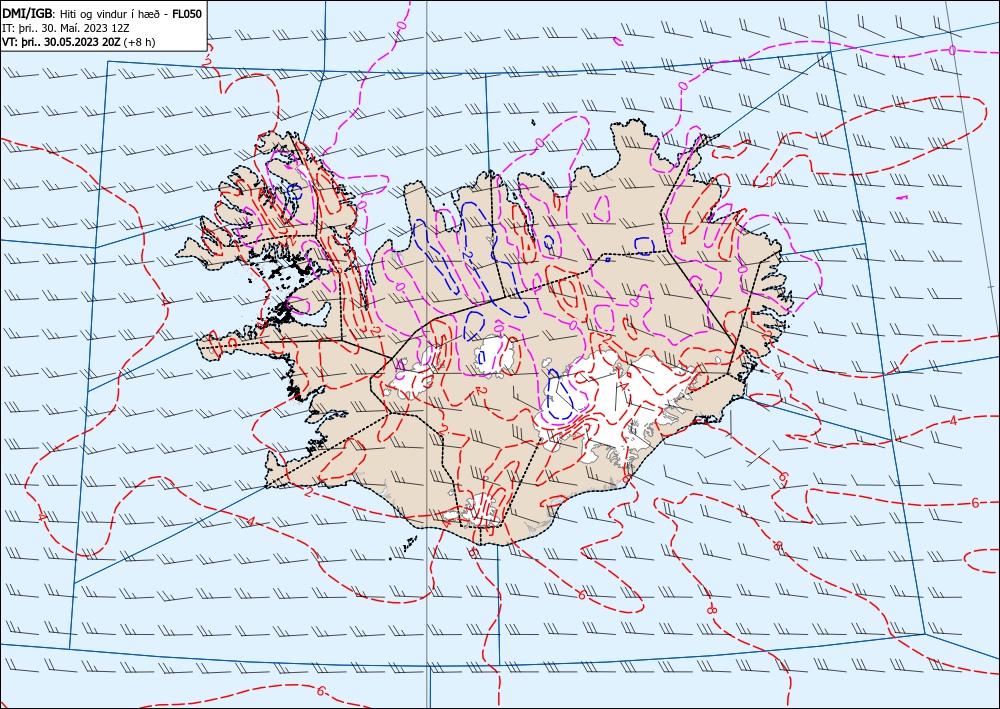Click the blue '-2' isotherm contour label
This screenshot has width=1000, height=709.
point(469,254)
